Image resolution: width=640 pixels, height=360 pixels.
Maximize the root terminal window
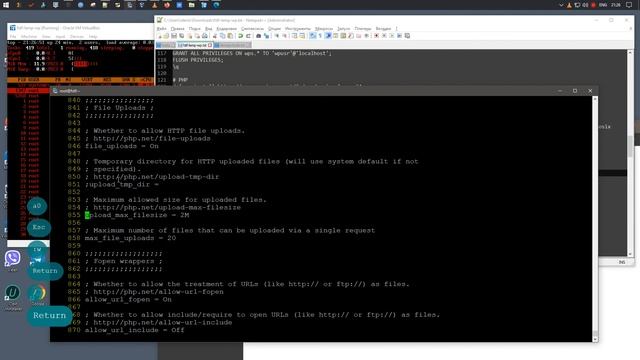[x=575, y=91]
